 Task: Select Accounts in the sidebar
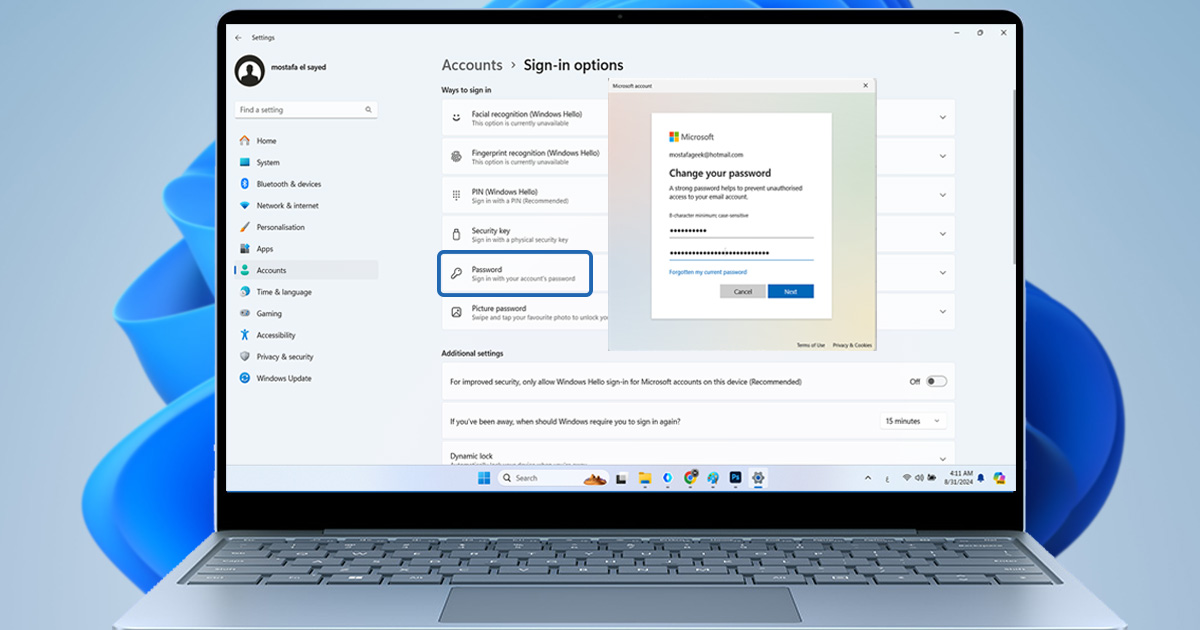pos(306,270)
